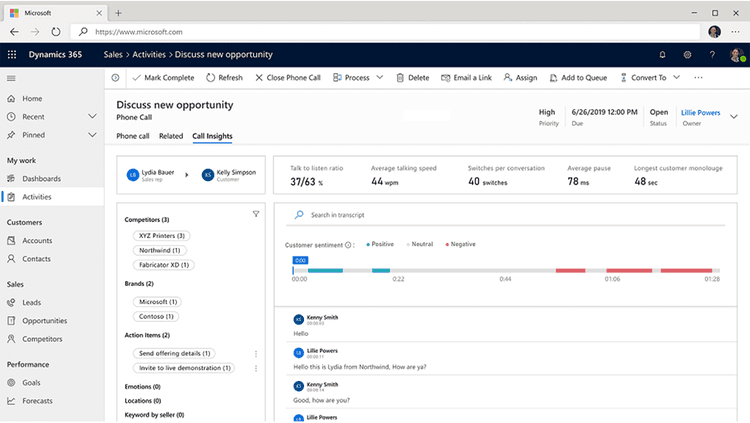Open a new browser tab
The image size is (750, 423).
coord(118,13)
